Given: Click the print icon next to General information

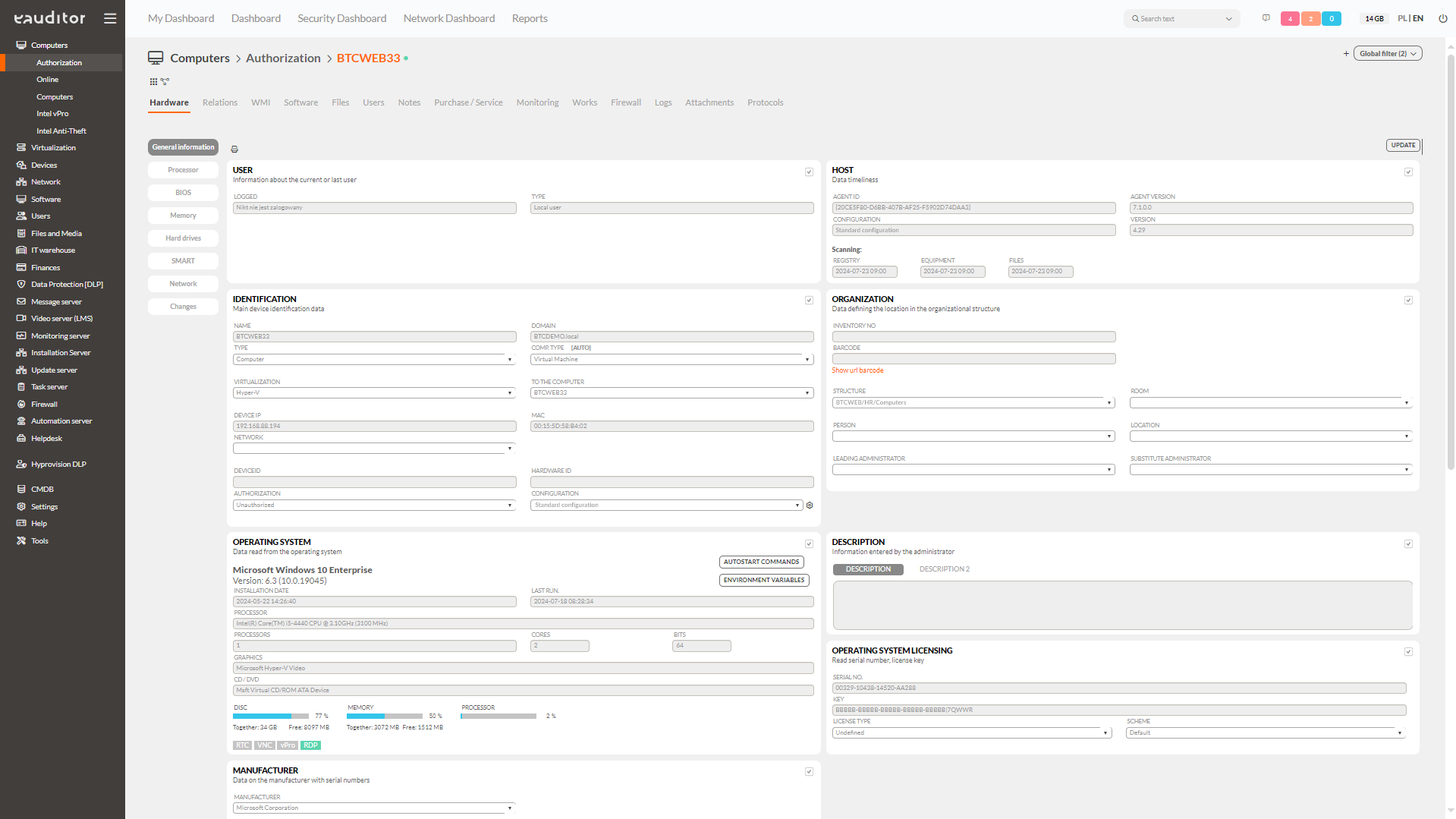Looking at the screenshot, I should (234, 150).
